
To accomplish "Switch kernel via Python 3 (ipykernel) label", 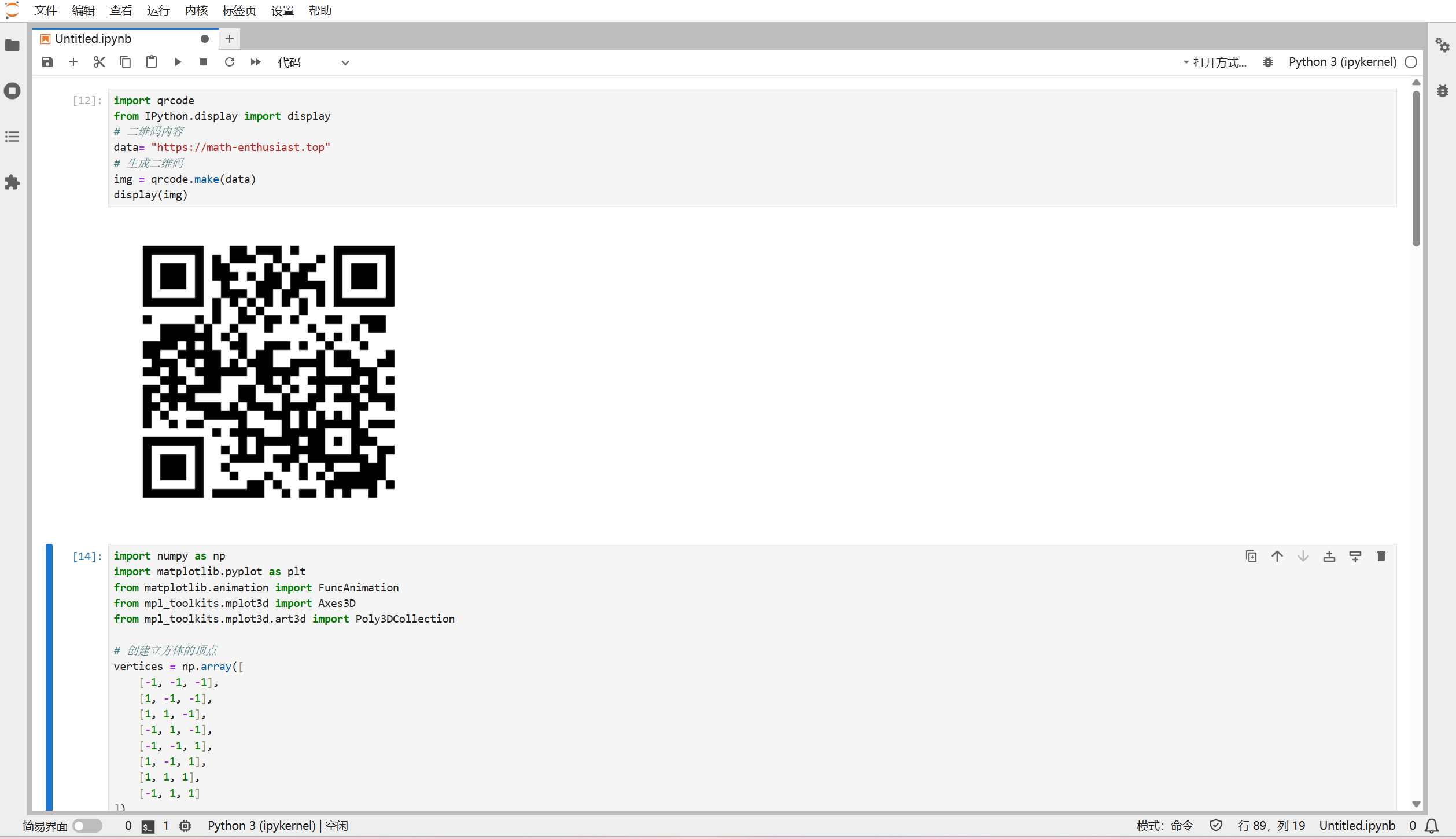I will click(1343, 62).
